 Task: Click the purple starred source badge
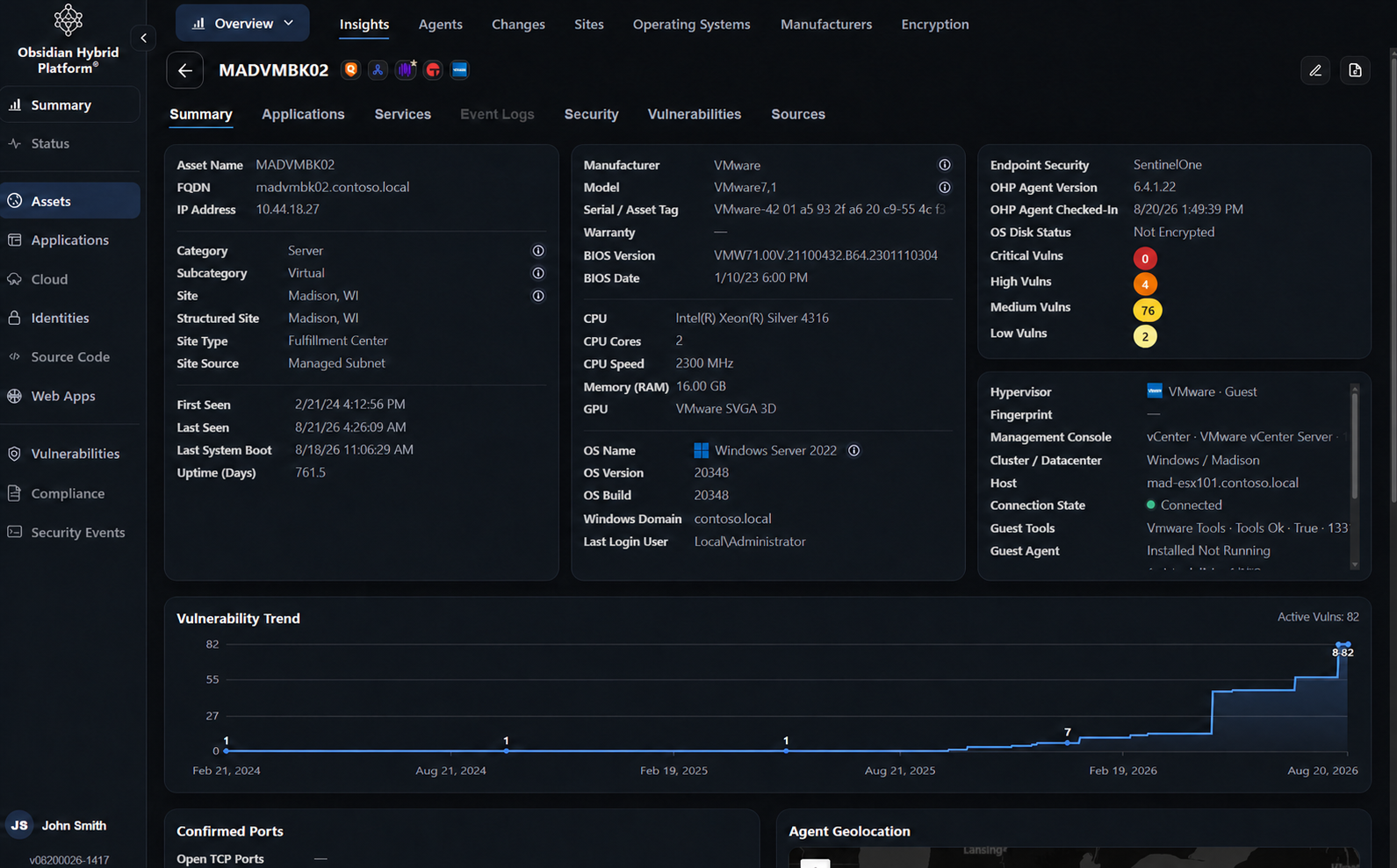tap(406, 70)
